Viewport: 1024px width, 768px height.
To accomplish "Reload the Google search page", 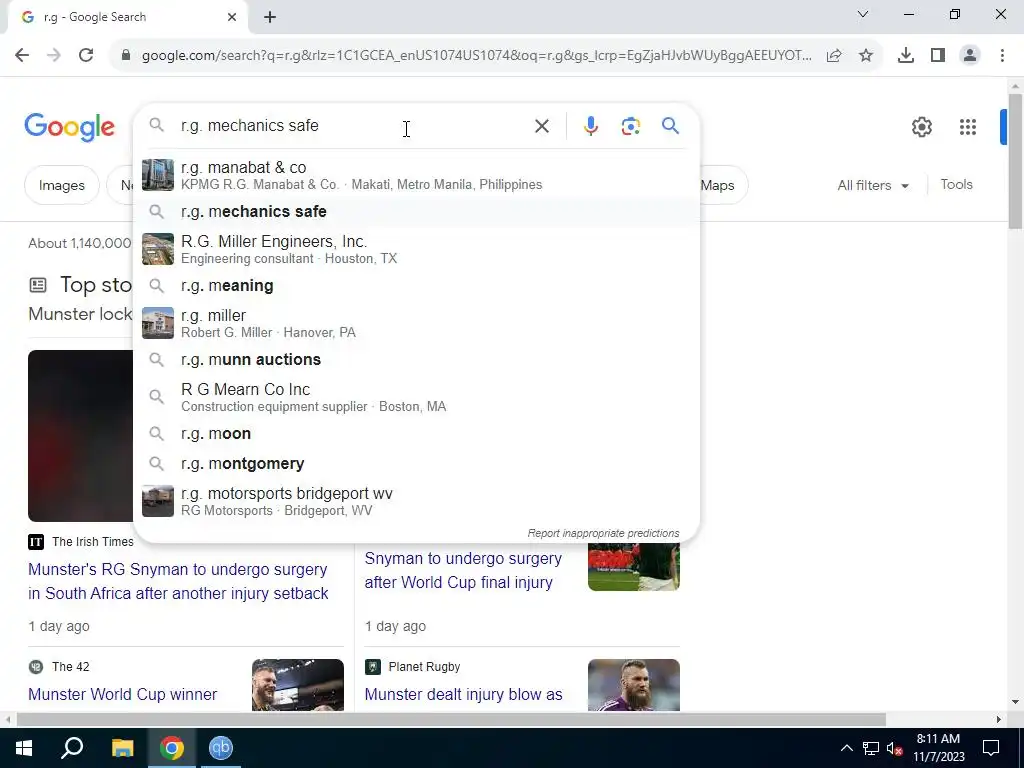I will [86, 56].
